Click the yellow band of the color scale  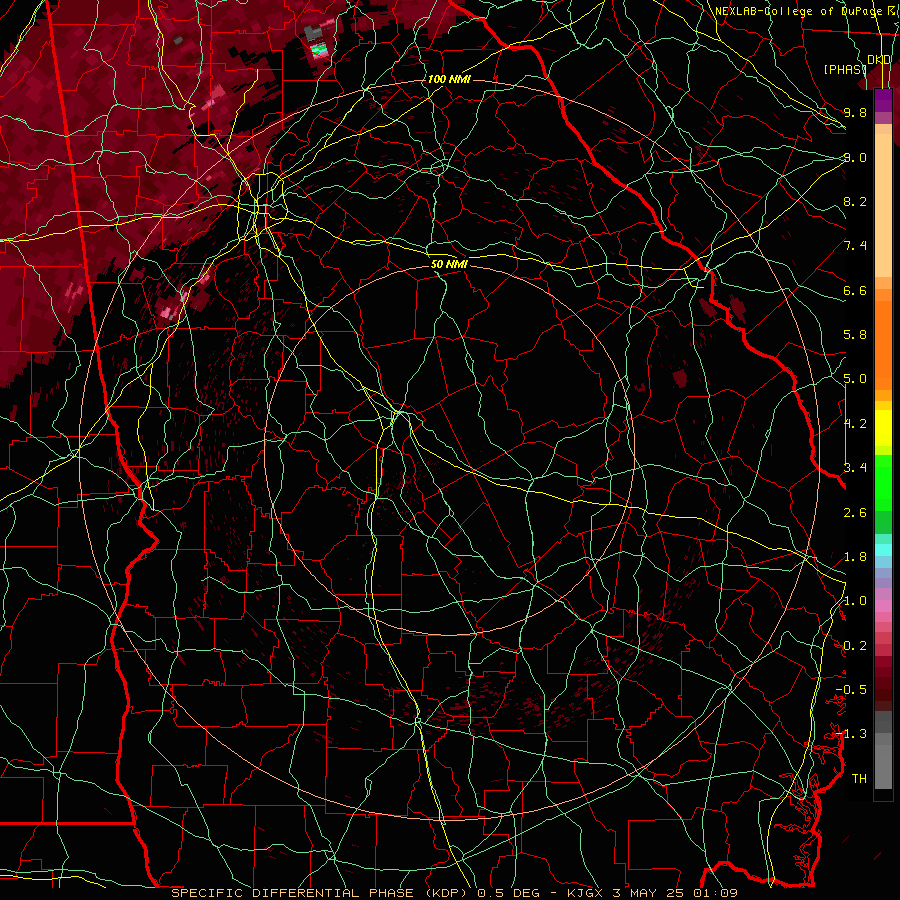click(883, 428)
